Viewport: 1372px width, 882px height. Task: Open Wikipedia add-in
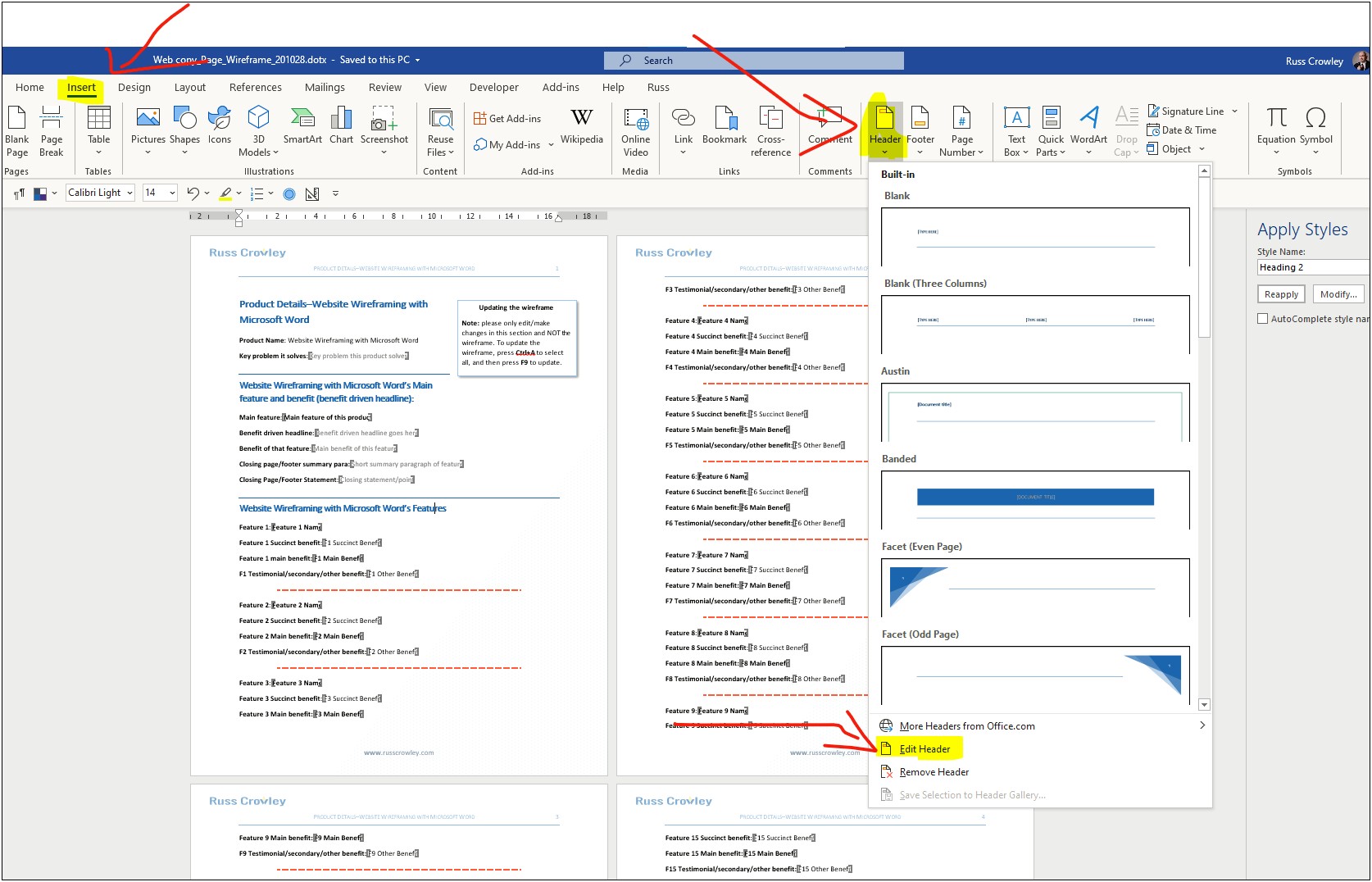coord(581,127)
